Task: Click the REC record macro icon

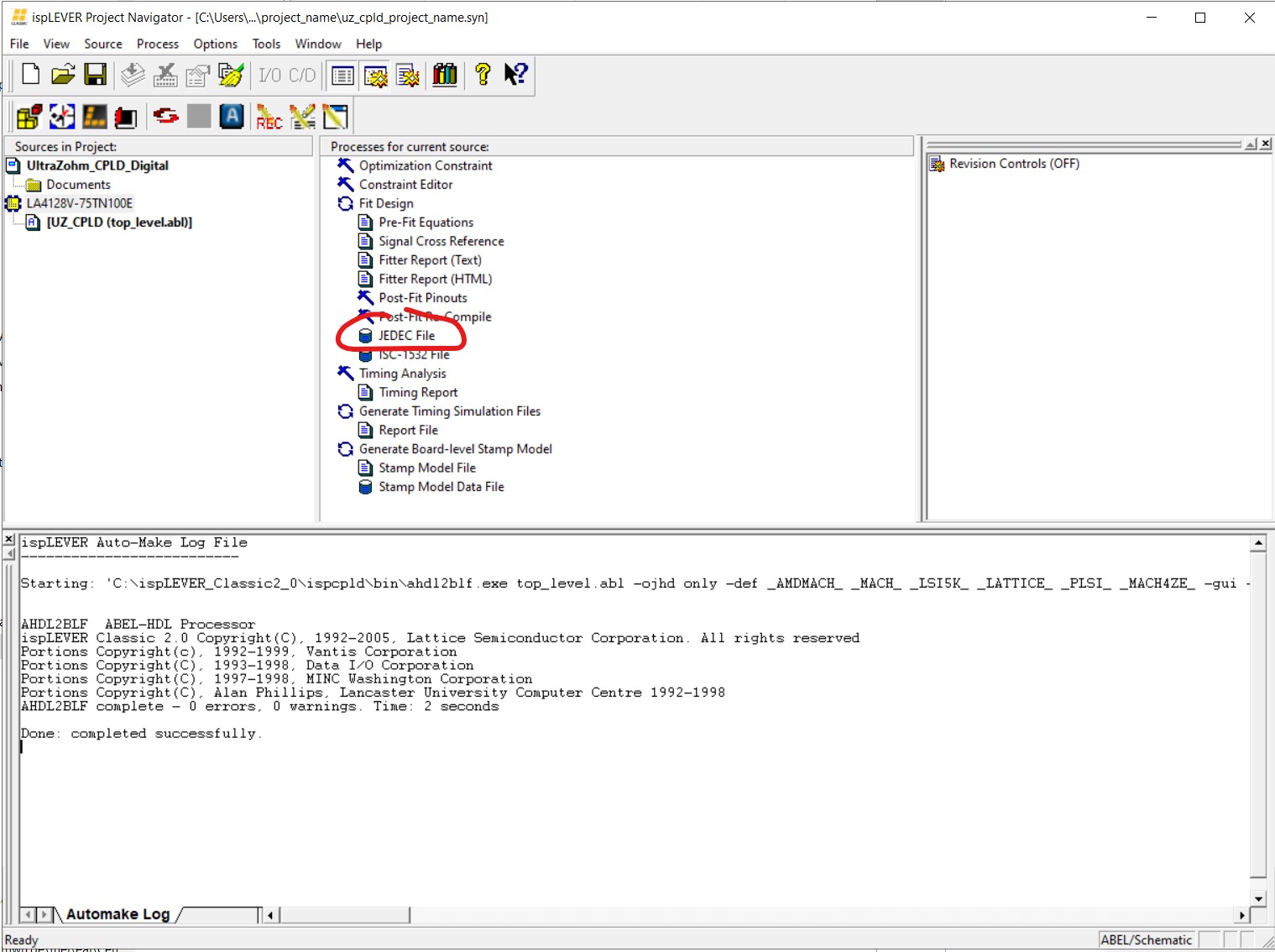Action: [269, 117]
